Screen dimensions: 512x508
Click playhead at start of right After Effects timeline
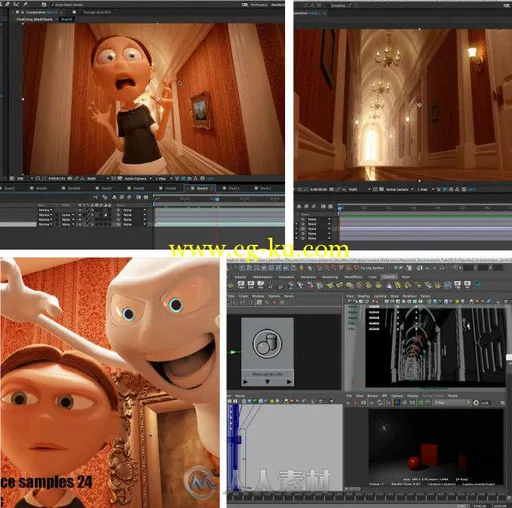click(x=339, y=208)
